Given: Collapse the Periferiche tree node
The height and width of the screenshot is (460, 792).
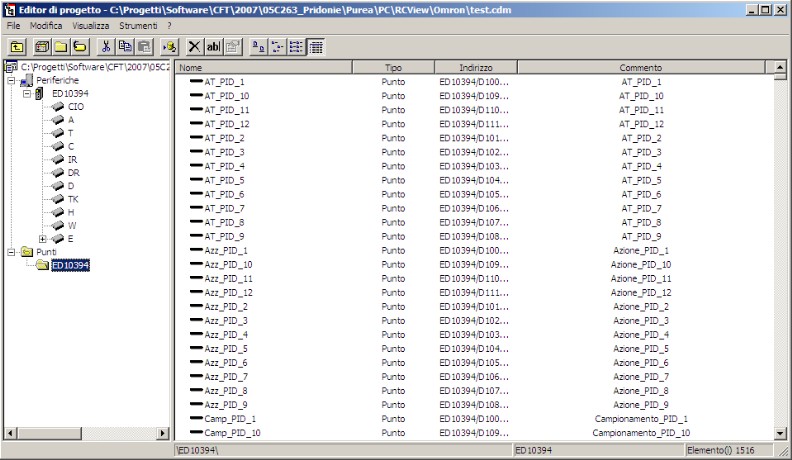Looking at the screenshot, I should tap(11, 80).
